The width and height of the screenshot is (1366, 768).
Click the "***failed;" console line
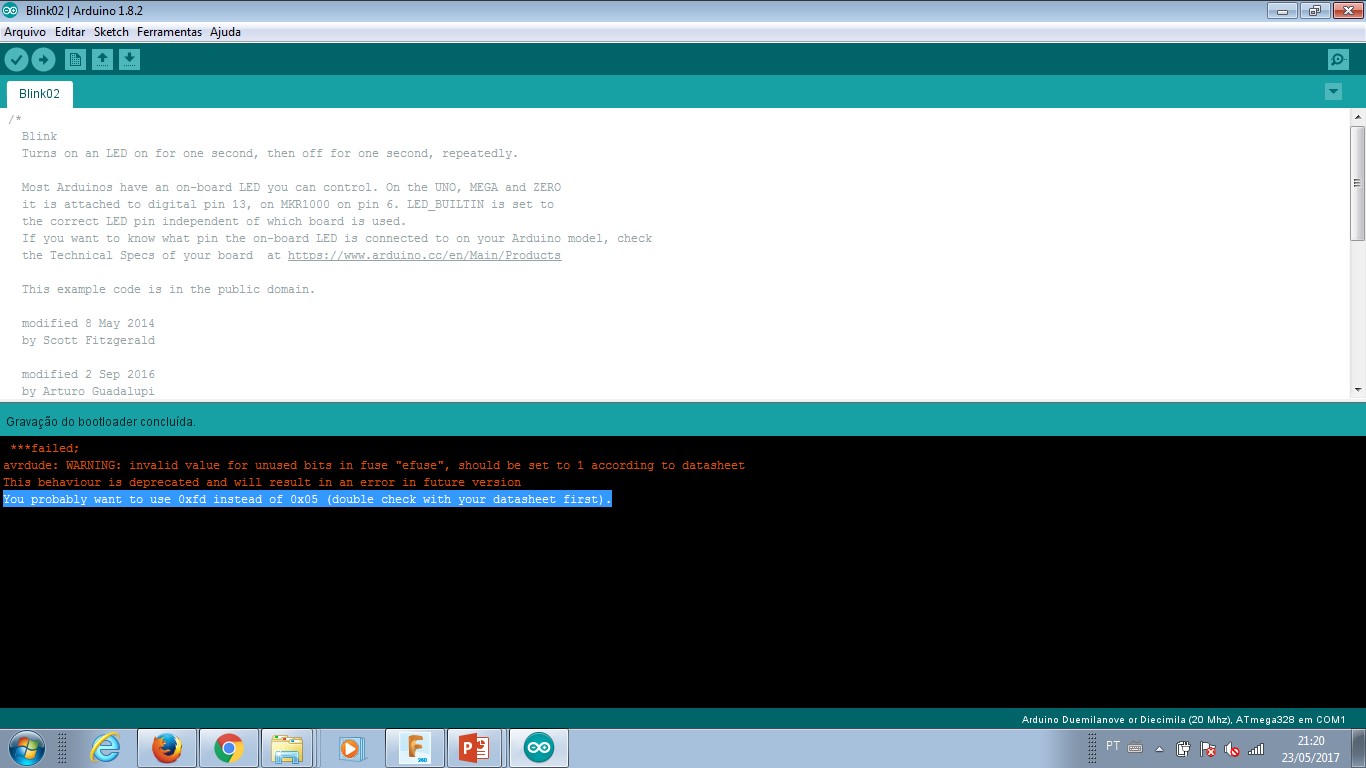(44, 448)
